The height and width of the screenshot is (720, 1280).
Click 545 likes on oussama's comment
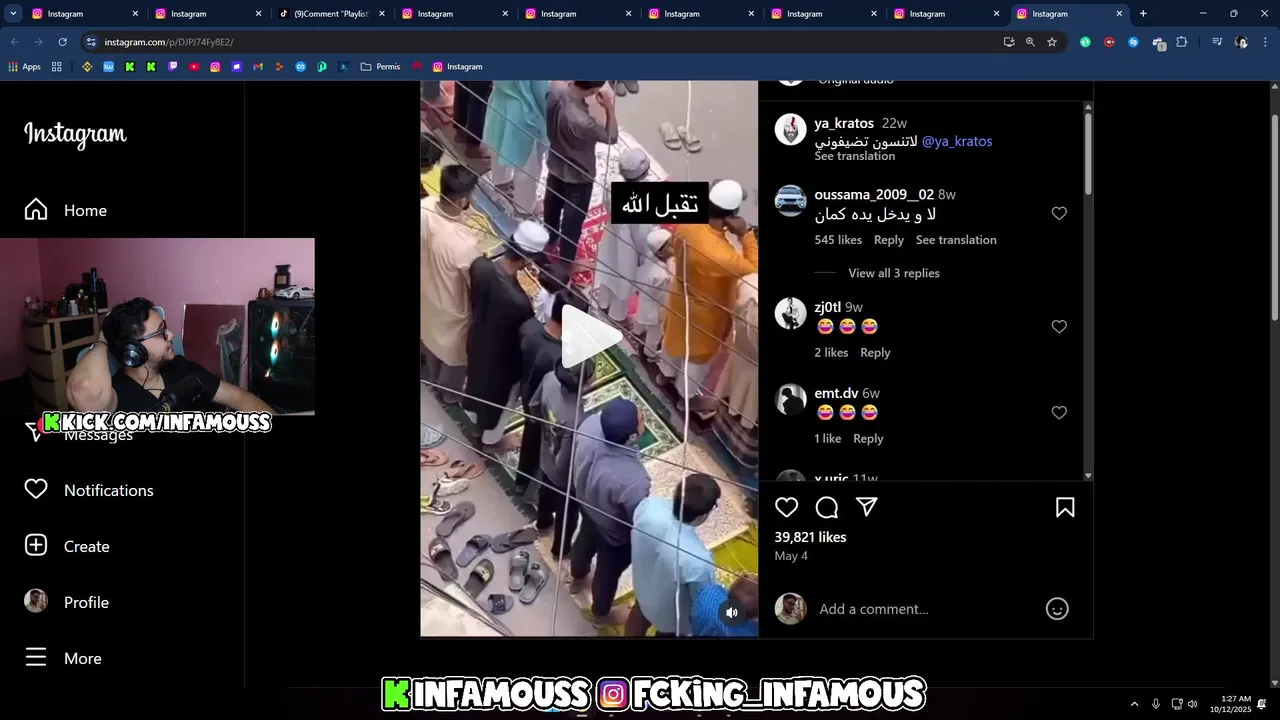pyautogui.click(x=838, y=240)
